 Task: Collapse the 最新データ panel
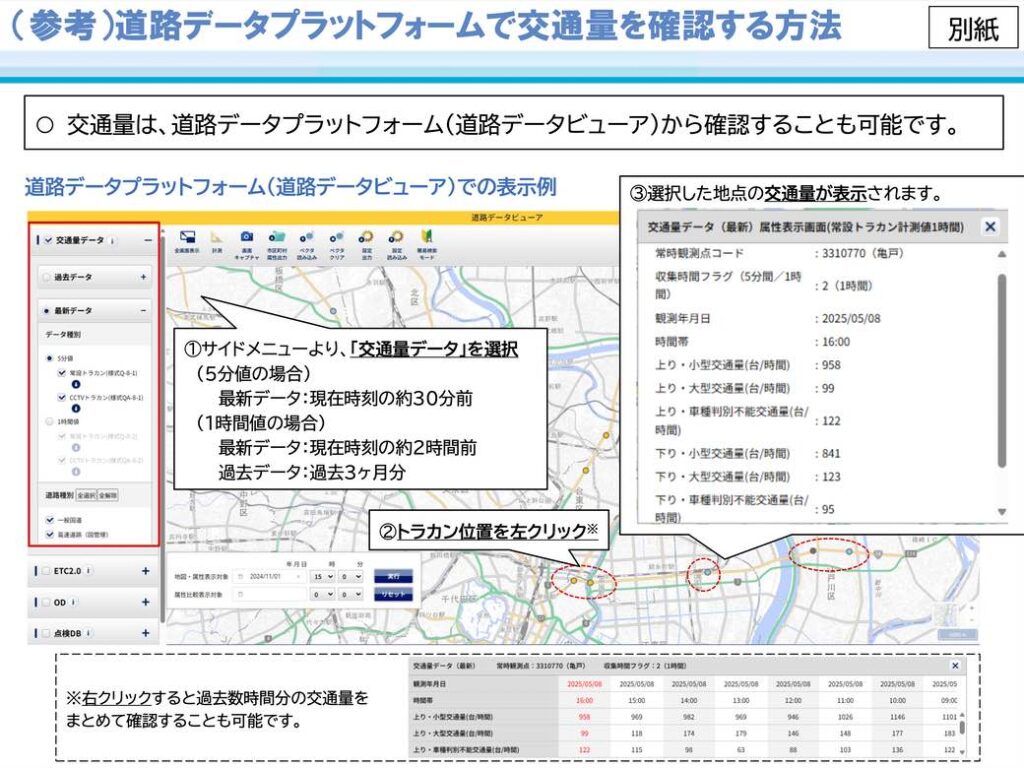click(x=143, y=310)
